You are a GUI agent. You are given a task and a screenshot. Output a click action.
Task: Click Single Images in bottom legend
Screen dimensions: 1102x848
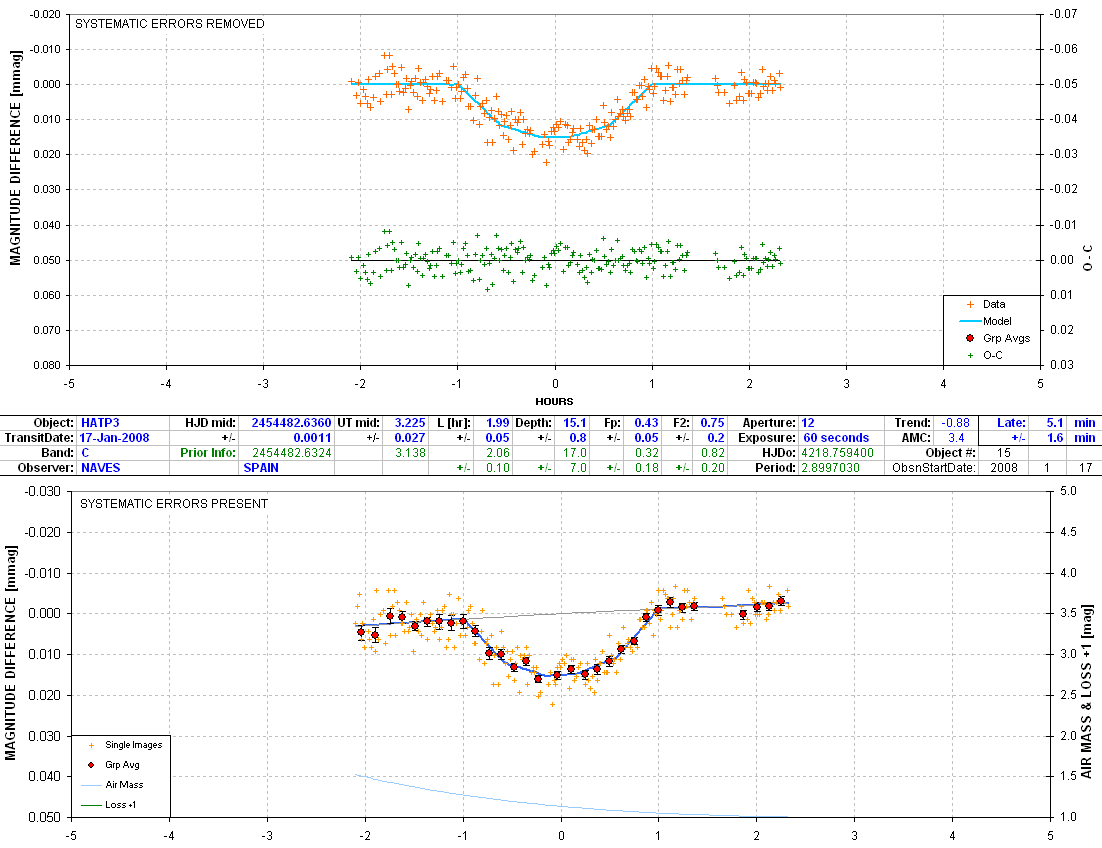[134, 745]
